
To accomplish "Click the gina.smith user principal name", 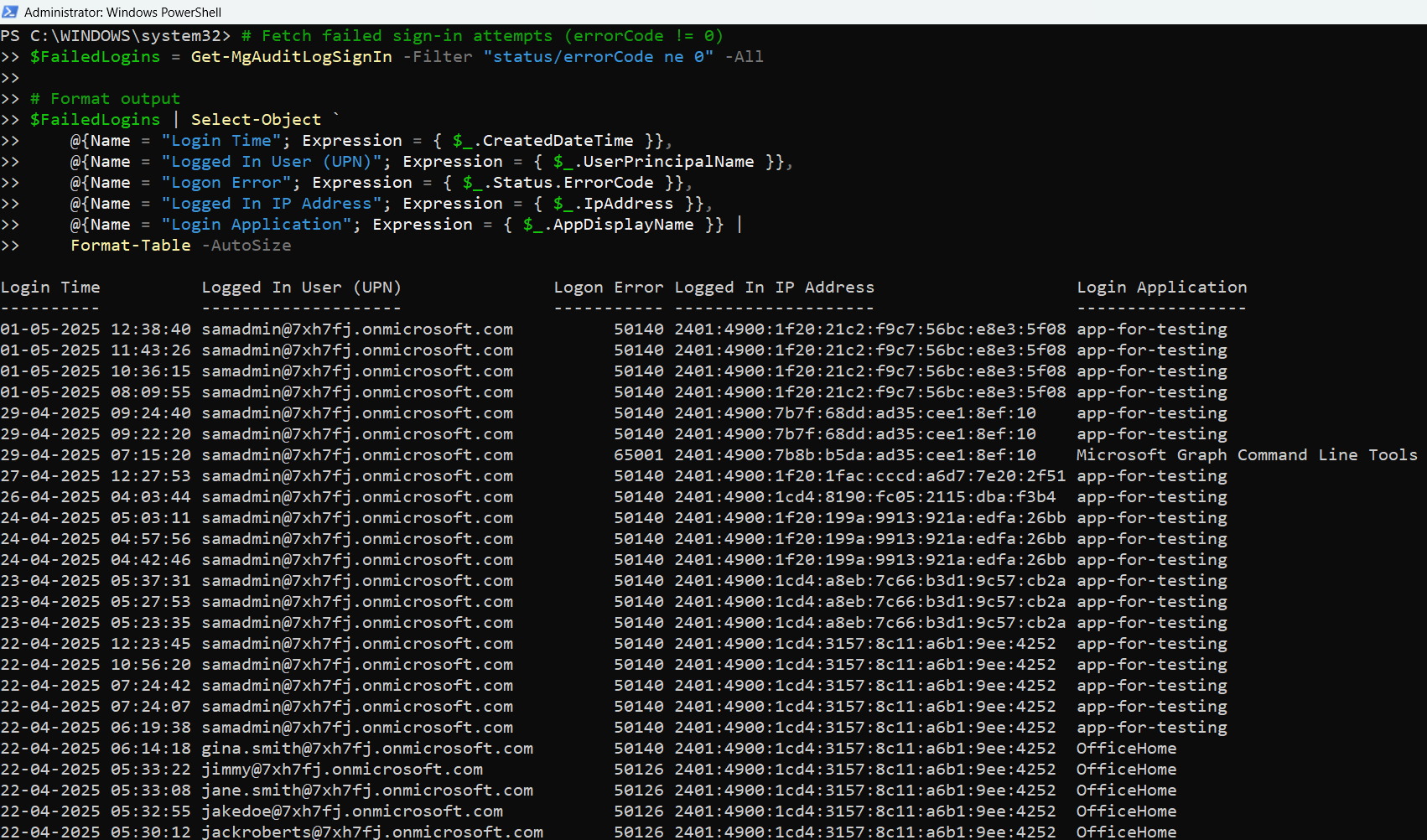I will (x=367, y=749).
